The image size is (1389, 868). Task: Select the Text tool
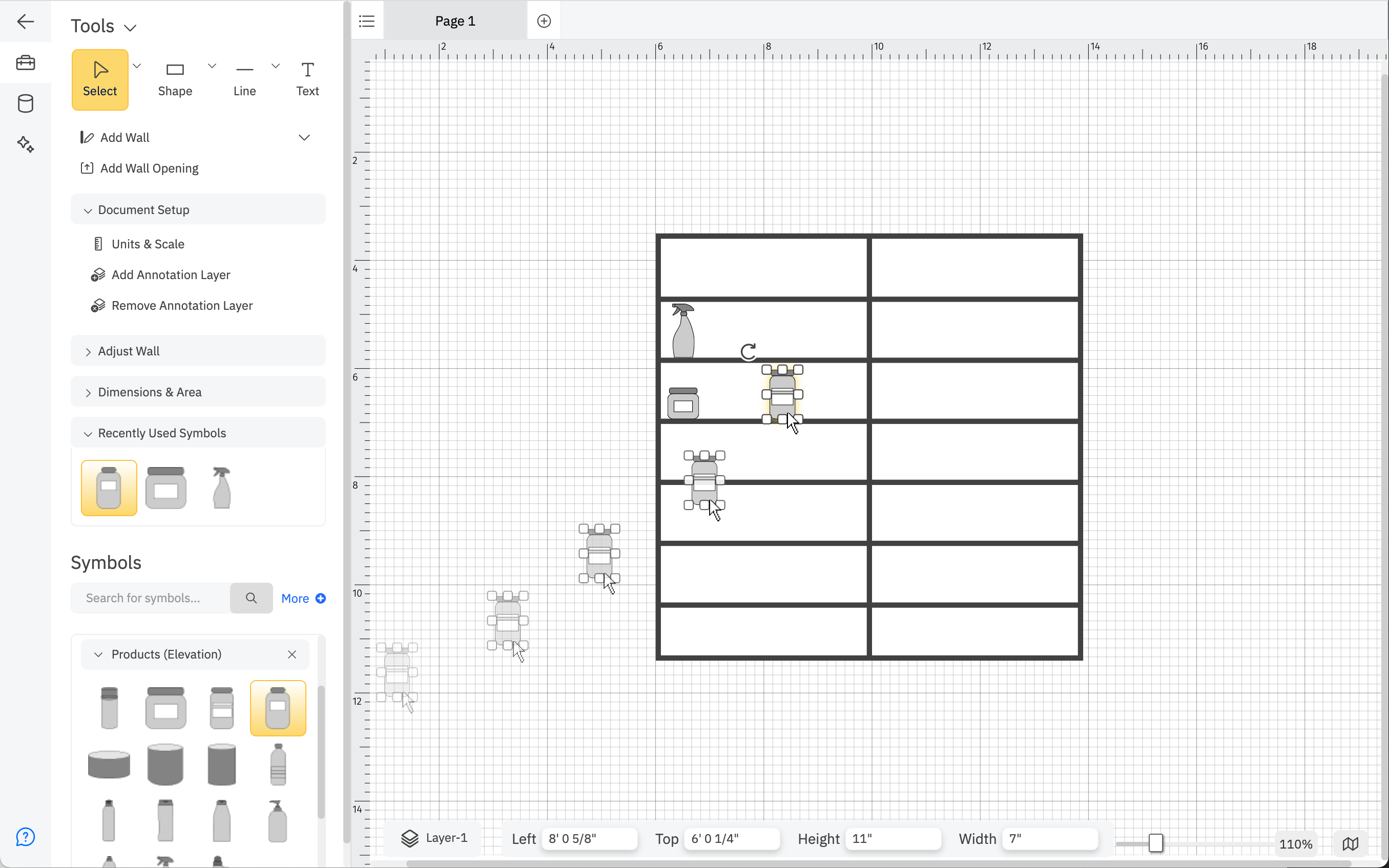tap(307, 79)
